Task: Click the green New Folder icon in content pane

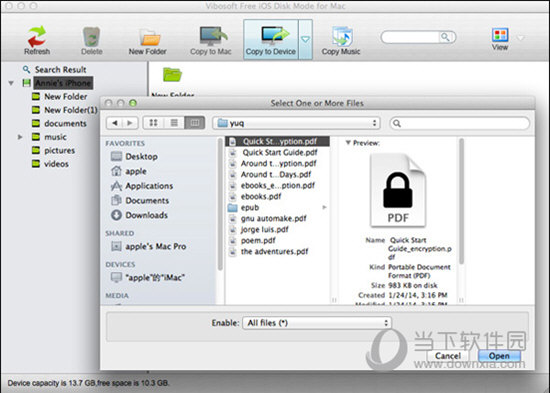Action: 172,74
